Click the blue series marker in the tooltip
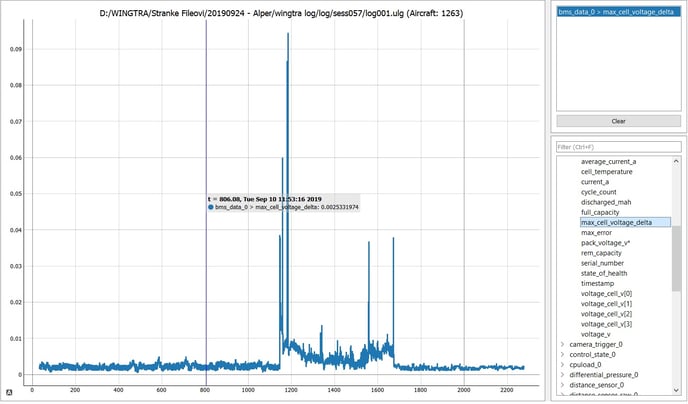The height and width of the screenshot is (404, 688). click(211, 207)
